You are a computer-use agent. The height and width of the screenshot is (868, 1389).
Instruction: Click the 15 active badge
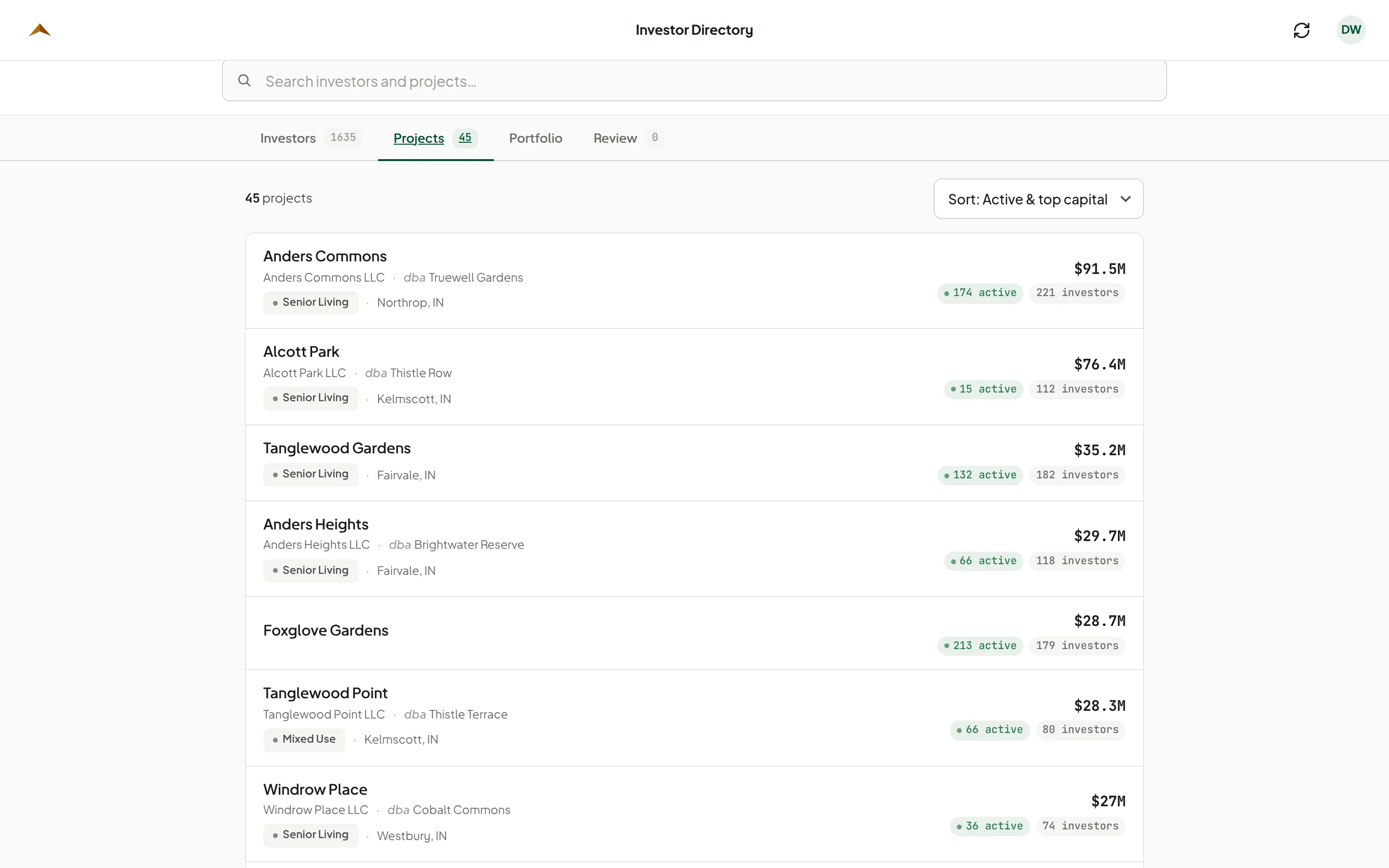click(x=983, y=389)
